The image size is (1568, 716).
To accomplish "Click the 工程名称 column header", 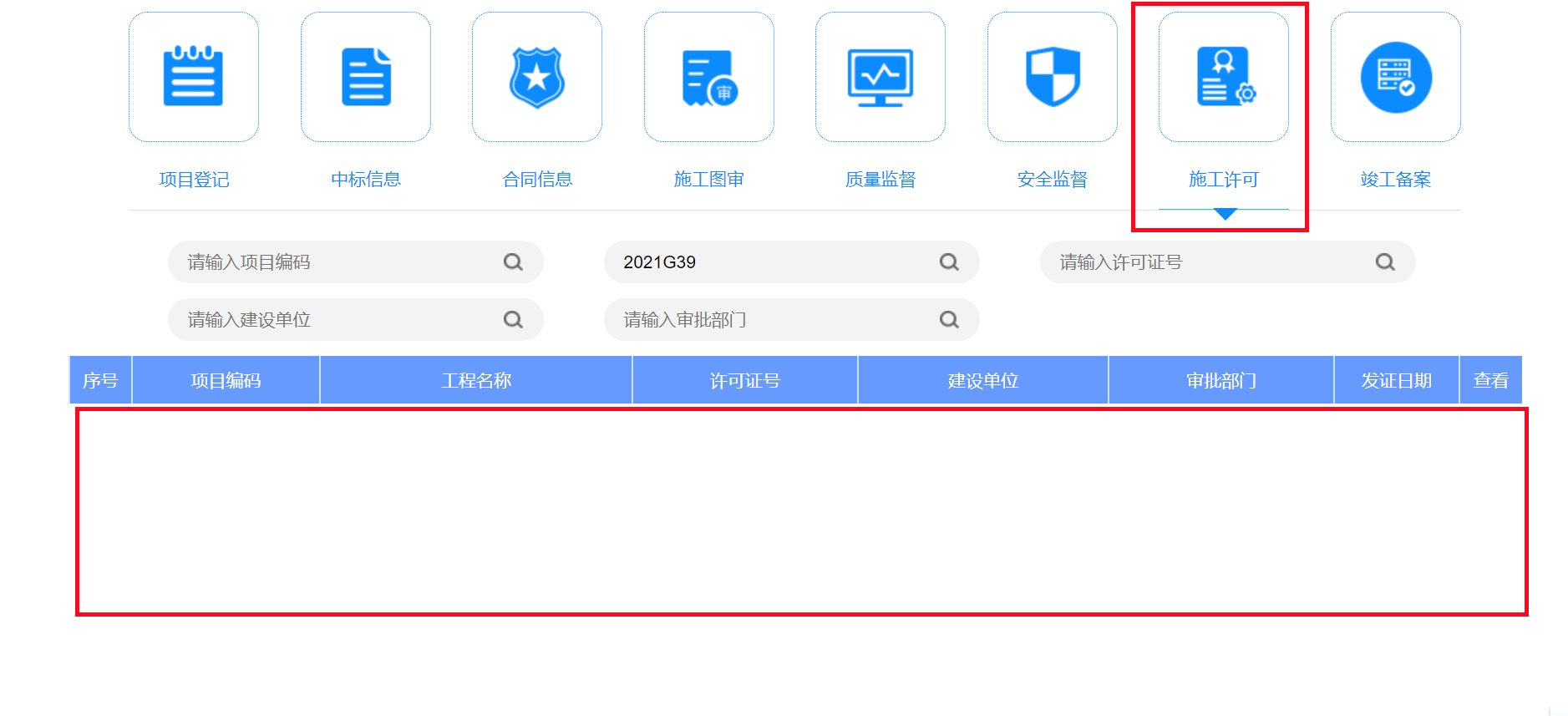I will [476, 381].
